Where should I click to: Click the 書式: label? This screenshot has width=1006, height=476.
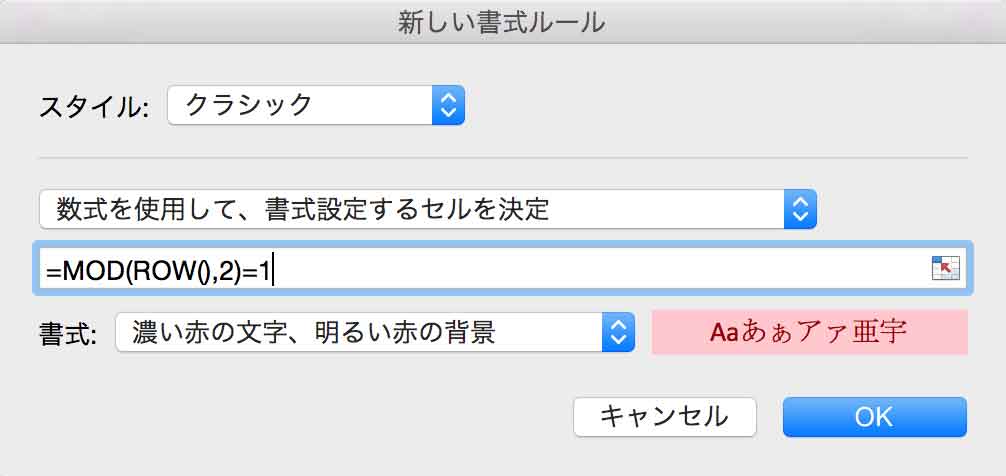pyautogui.click(x=67, y=333)
